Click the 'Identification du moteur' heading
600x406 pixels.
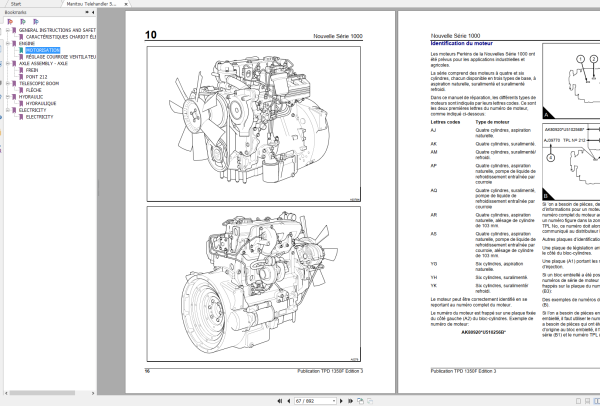(461, 43)
